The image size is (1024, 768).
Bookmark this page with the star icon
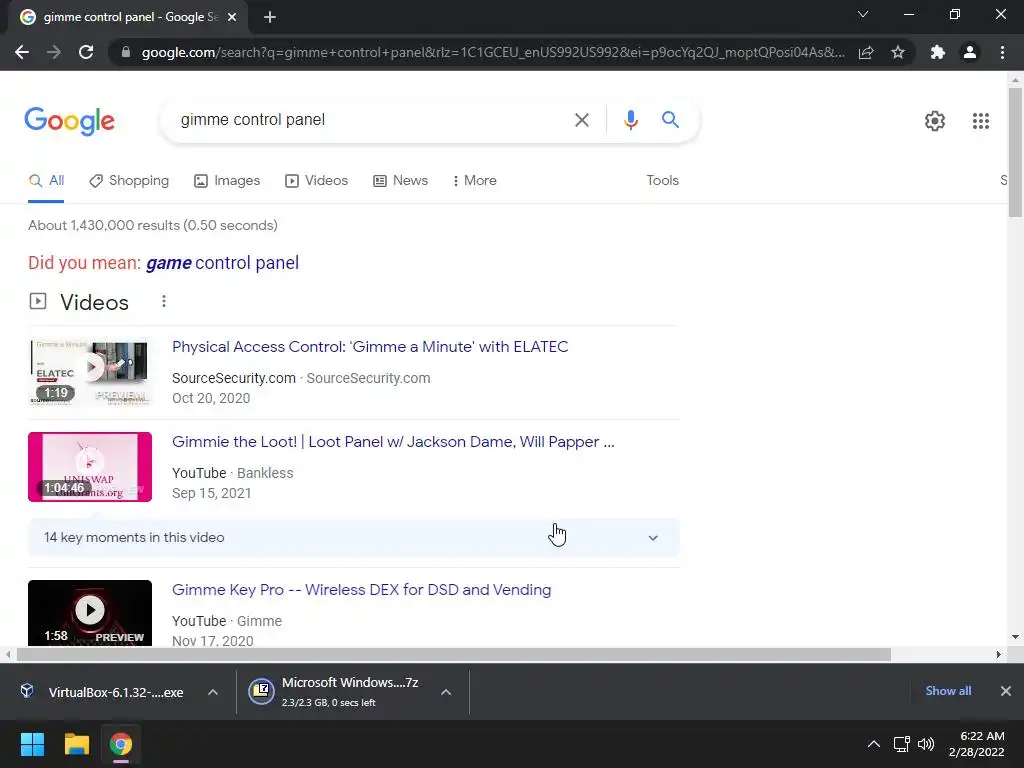pyautogui.click(x=898, y=52)
